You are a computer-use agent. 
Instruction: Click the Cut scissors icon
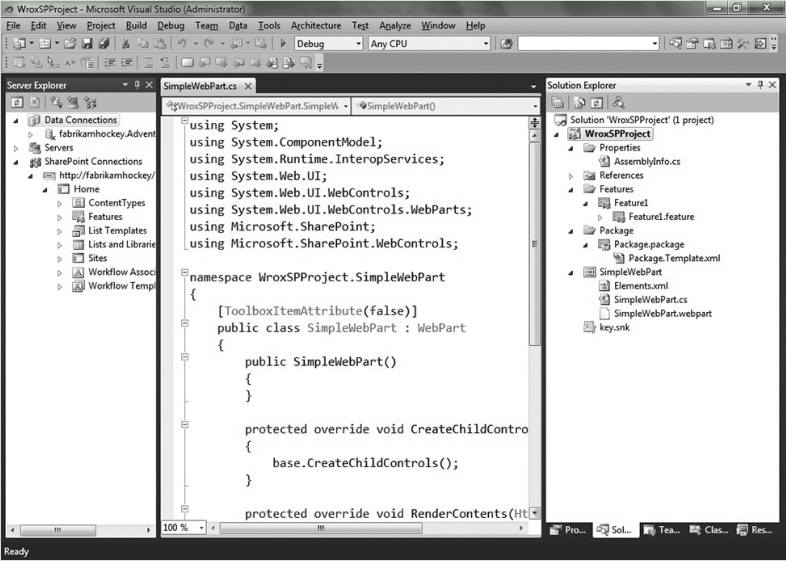(126, 44)
